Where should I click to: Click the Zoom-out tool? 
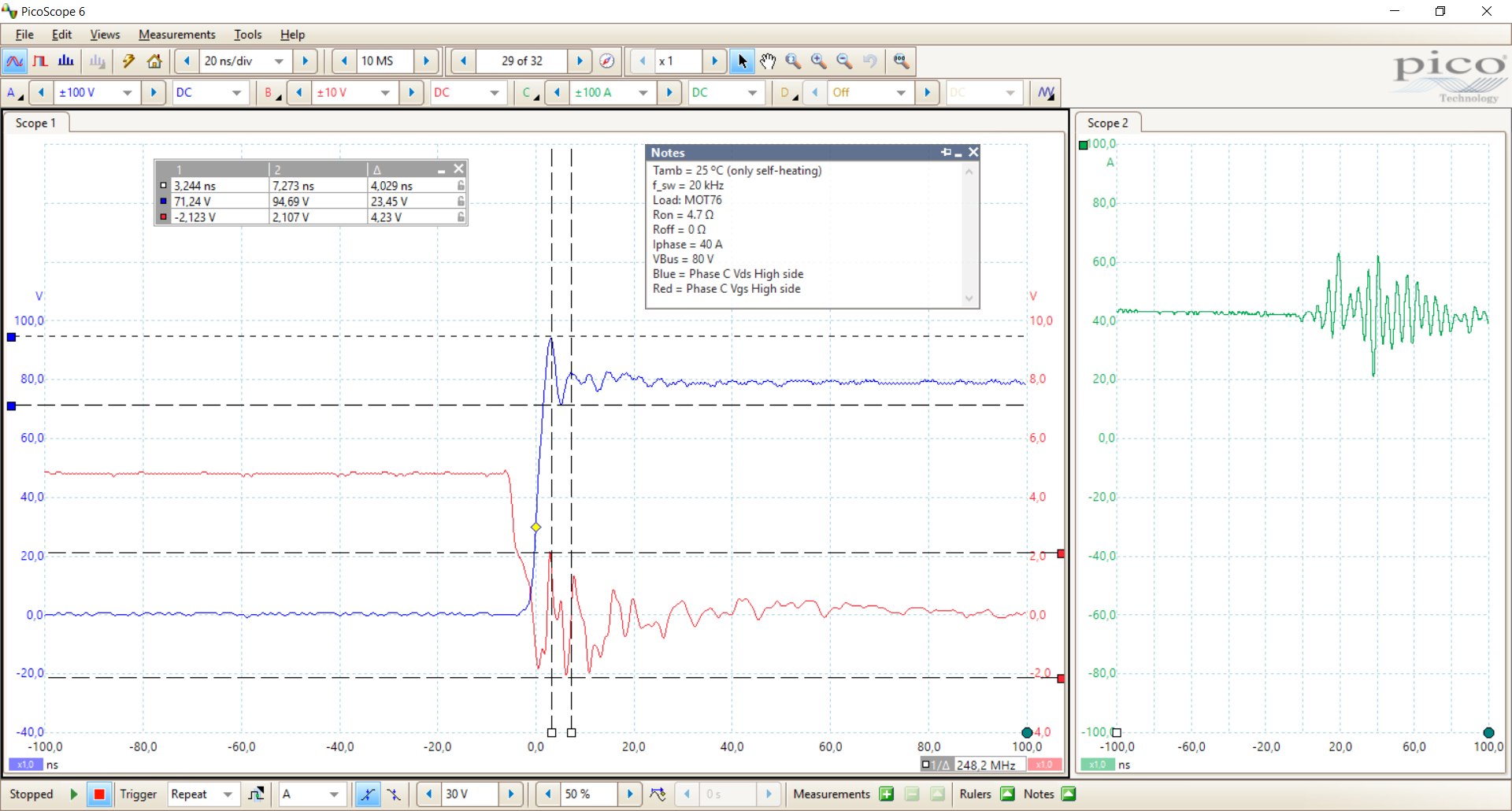[x=844, y=61]
